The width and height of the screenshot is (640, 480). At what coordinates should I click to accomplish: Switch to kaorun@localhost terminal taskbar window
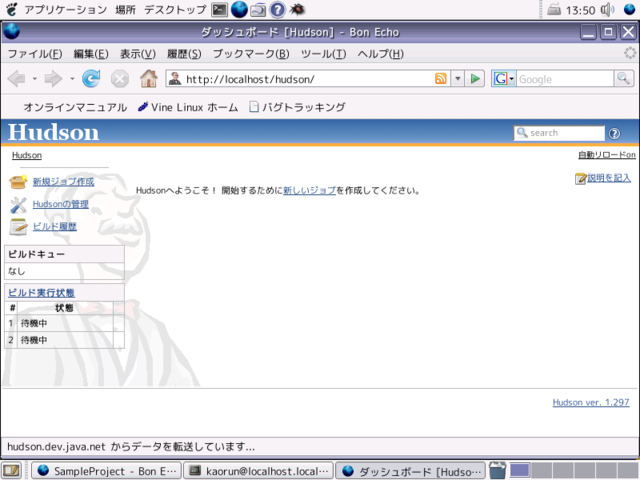pyautogui.click(x=258, y=471)
